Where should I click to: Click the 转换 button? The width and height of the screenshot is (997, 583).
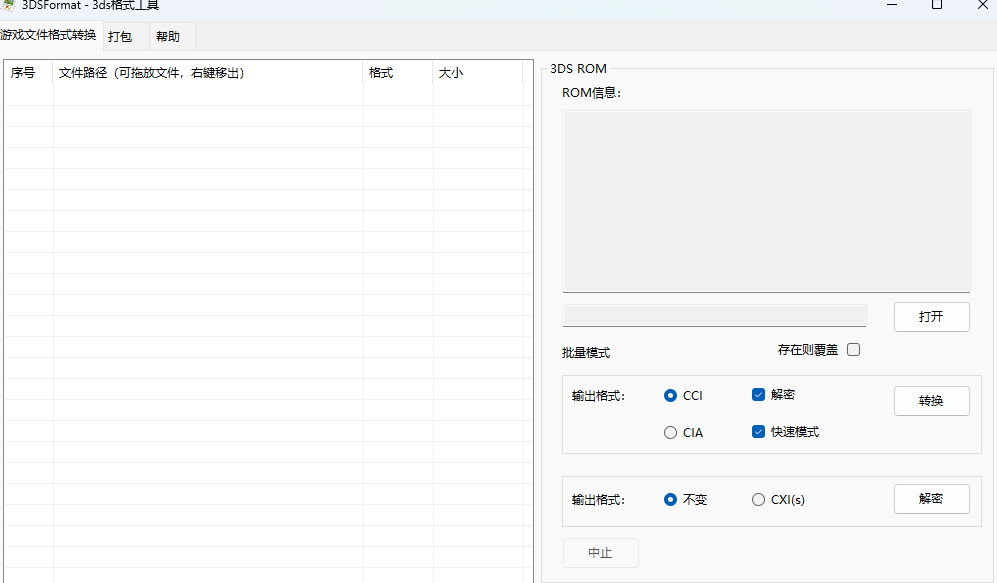coord(932,401)
